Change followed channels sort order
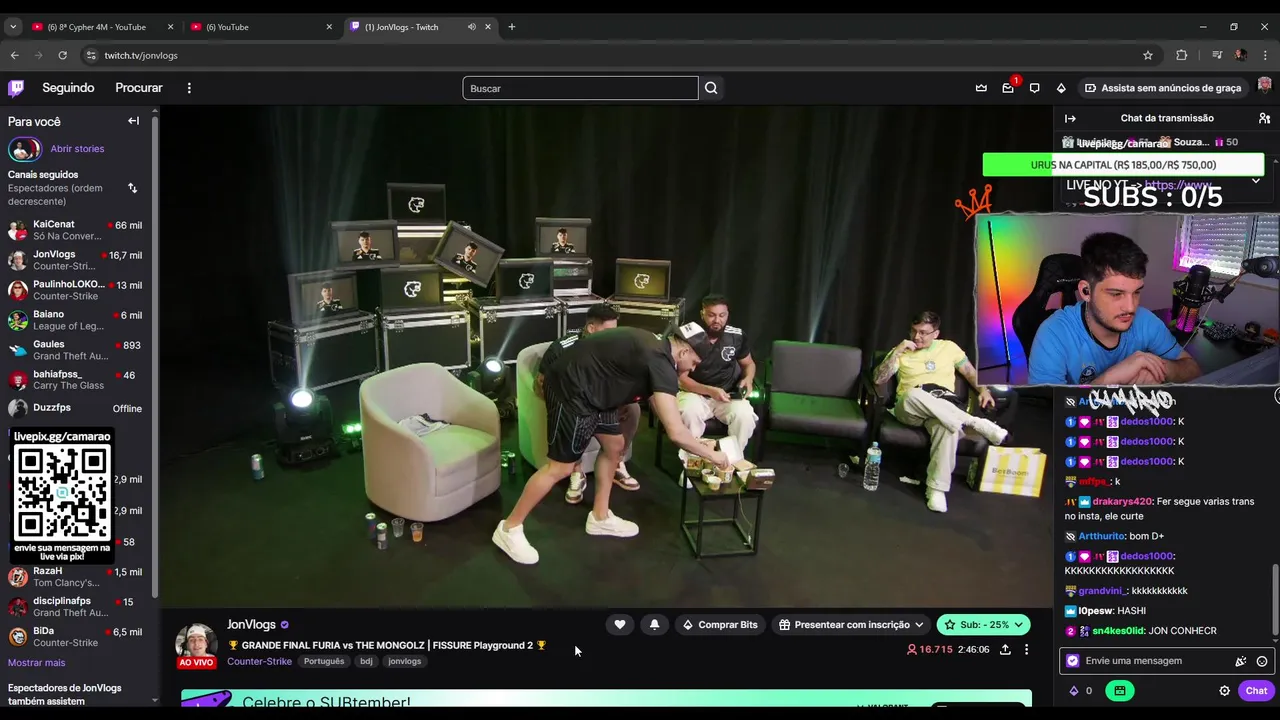The image size is (1280, 720). point(132,188)
